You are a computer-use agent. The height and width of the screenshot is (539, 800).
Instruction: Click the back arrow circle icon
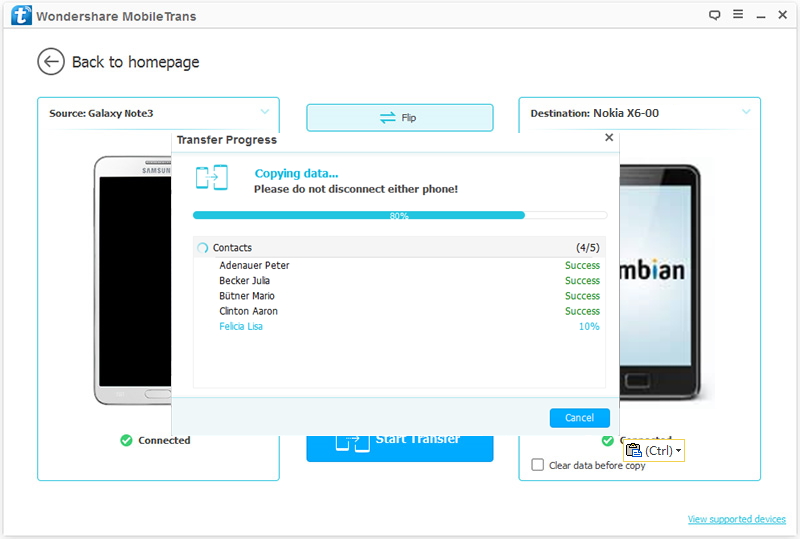[51, 62]
